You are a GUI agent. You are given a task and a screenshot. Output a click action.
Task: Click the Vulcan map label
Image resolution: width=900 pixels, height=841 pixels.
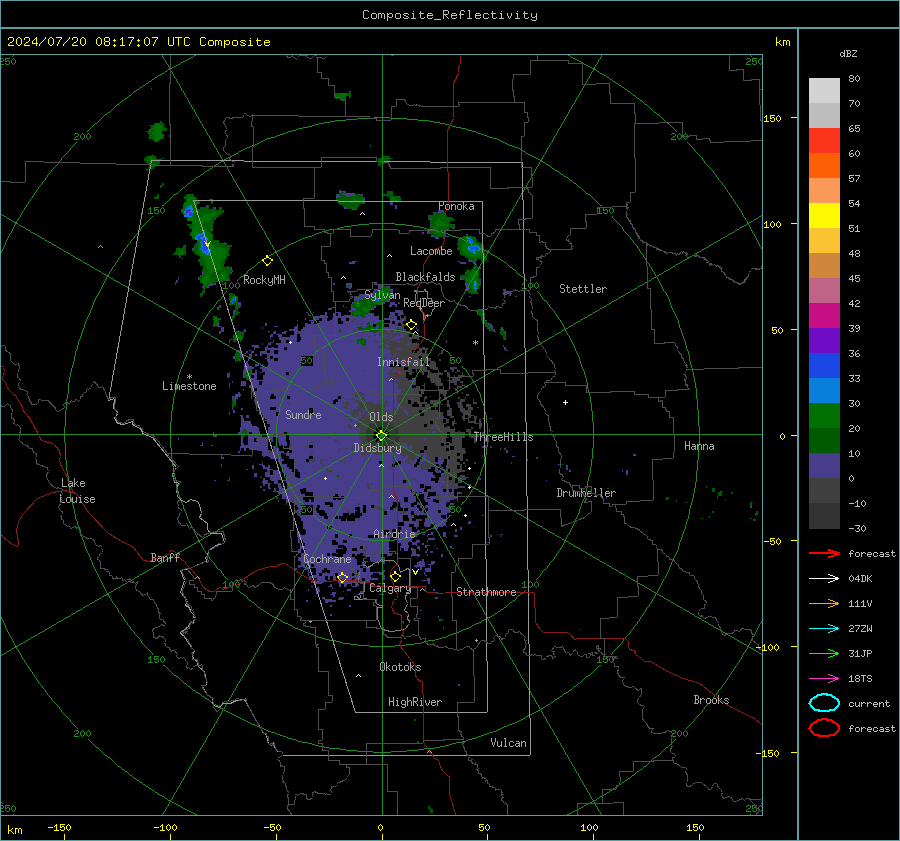(x=509, y=743)
